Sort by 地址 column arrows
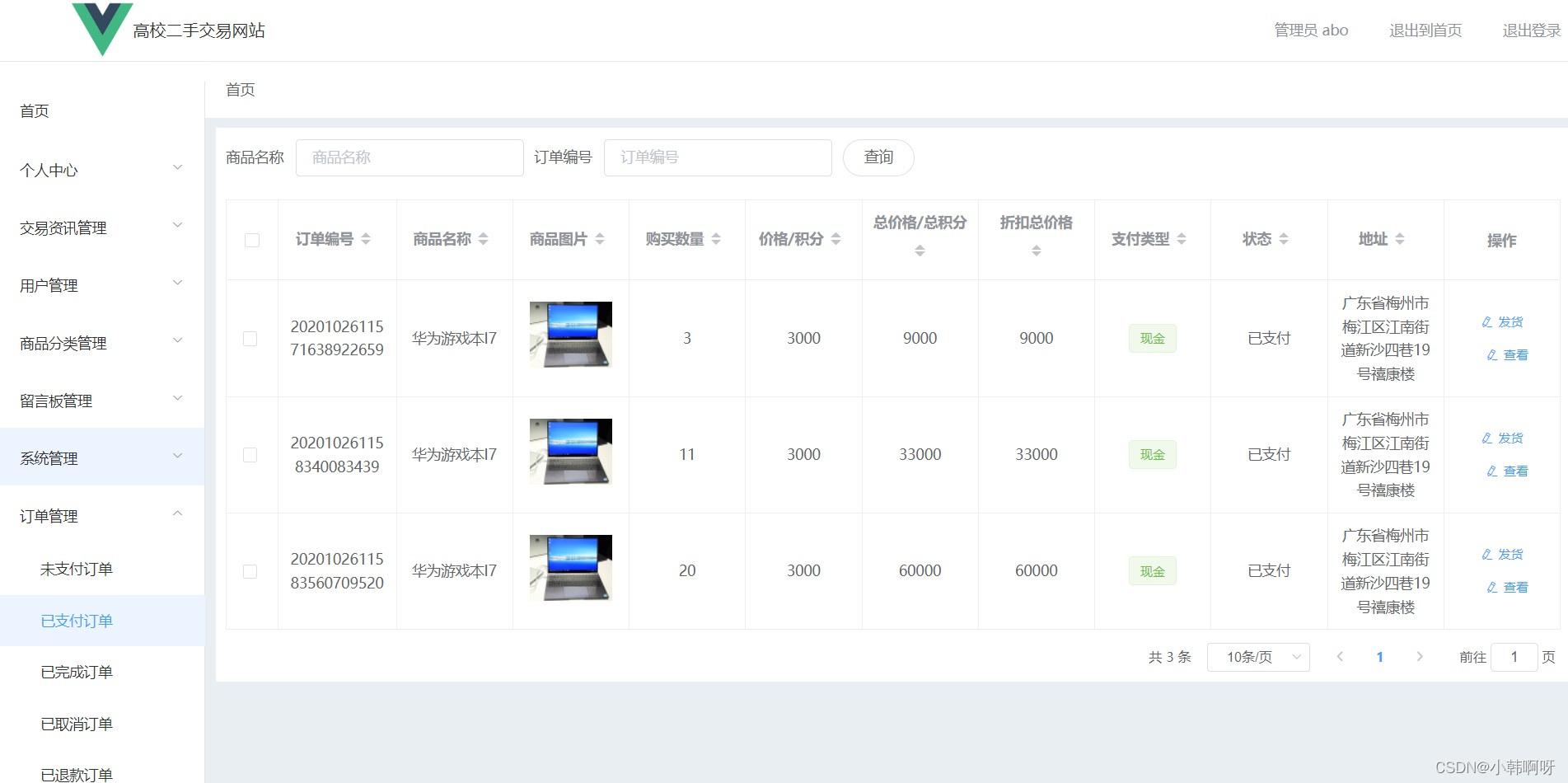Image resolution: width=1568 pixels, height=783 pixels. coord(1400,239)
